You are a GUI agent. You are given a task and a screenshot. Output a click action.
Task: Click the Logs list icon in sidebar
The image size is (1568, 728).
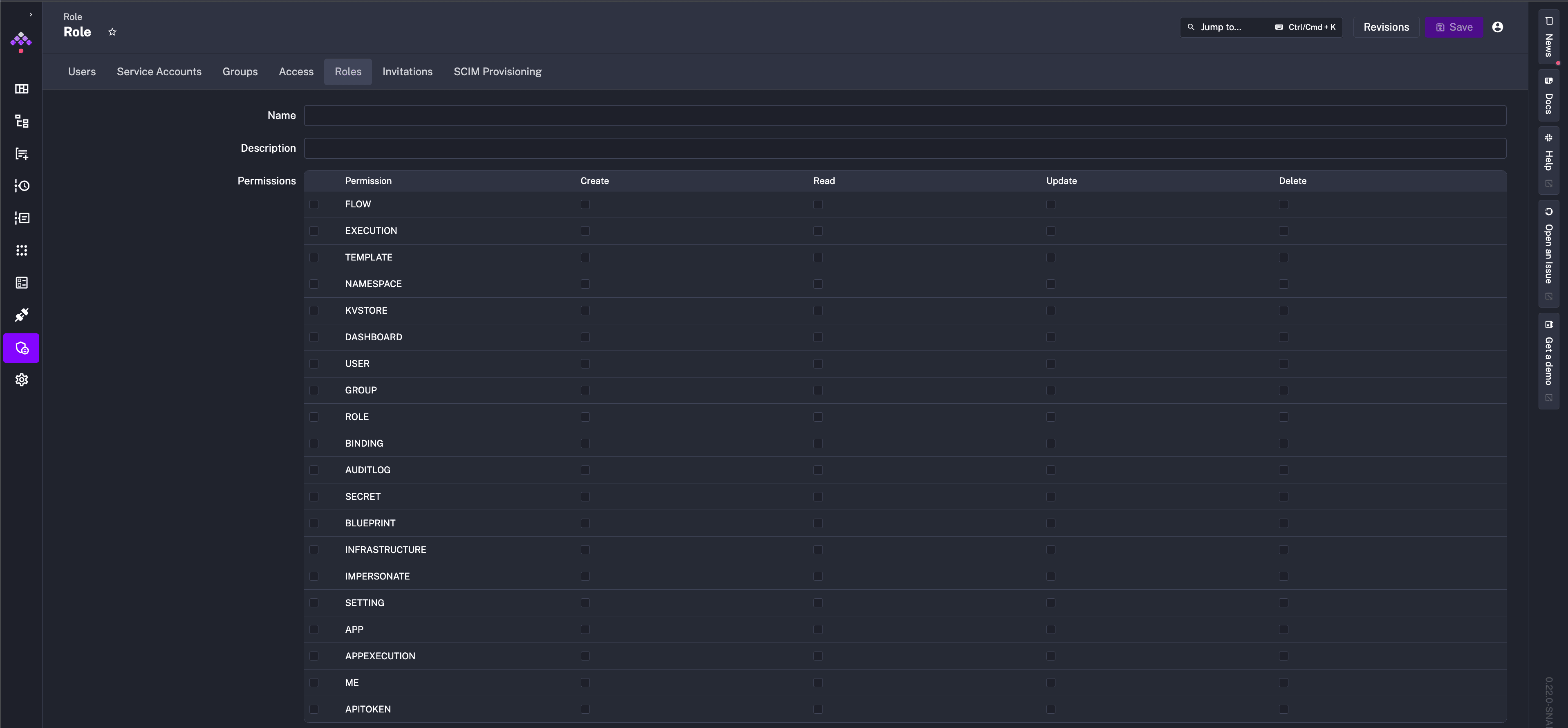pos(22,218)
